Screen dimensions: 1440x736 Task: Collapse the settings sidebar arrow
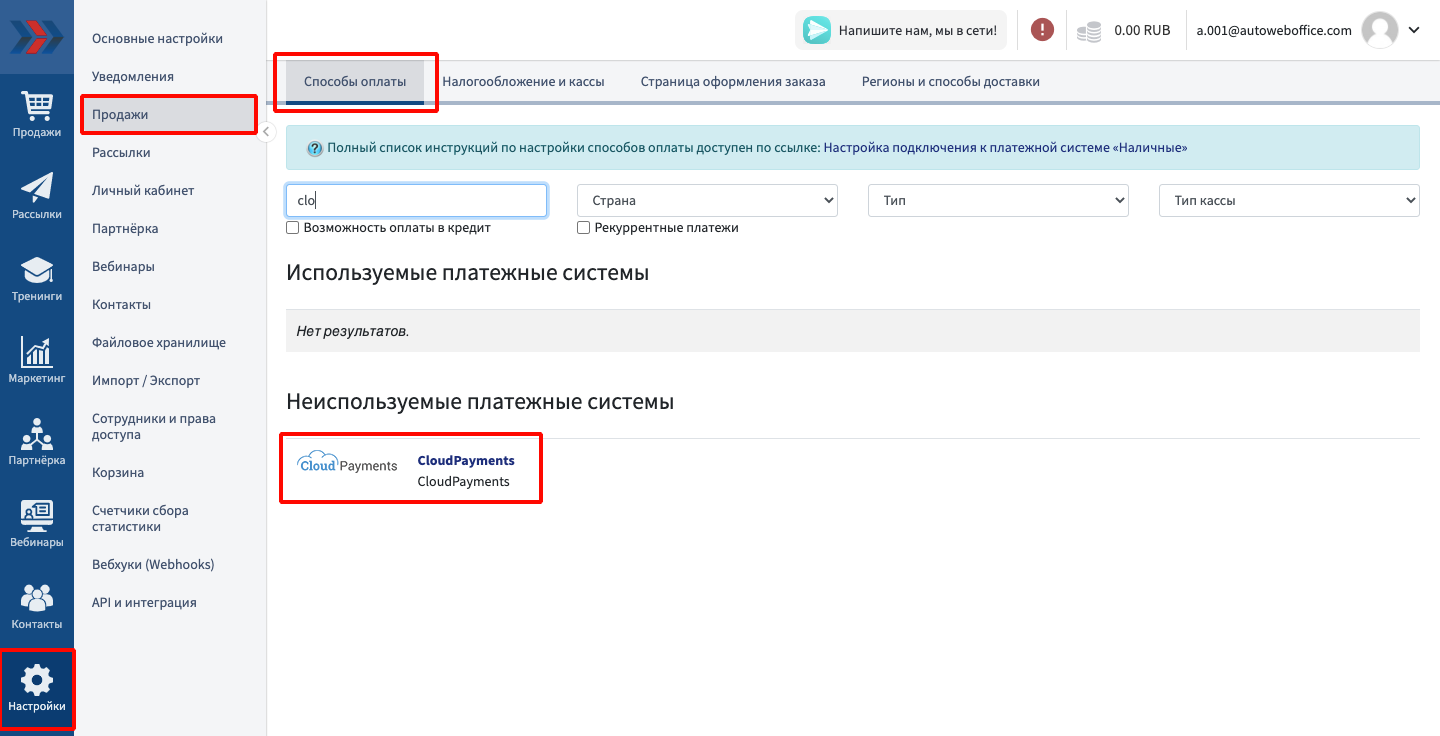pyautogui.click(x=267, y=132)
